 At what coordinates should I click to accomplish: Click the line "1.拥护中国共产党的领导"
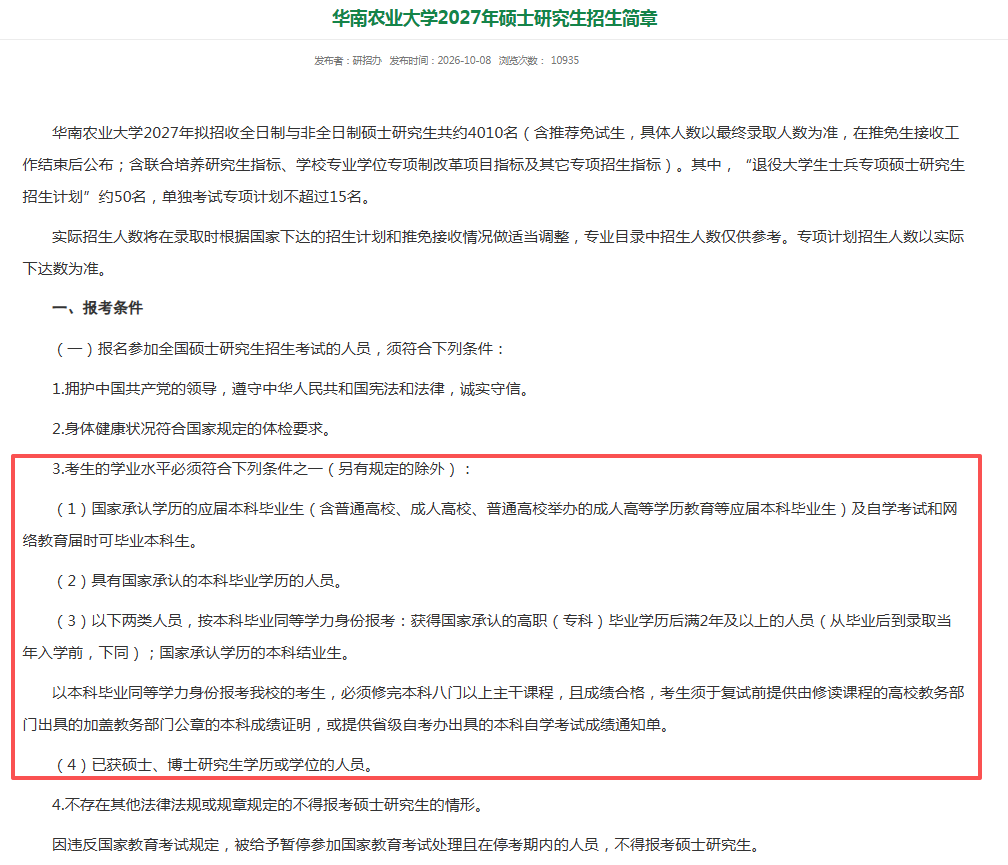(292, 389)
